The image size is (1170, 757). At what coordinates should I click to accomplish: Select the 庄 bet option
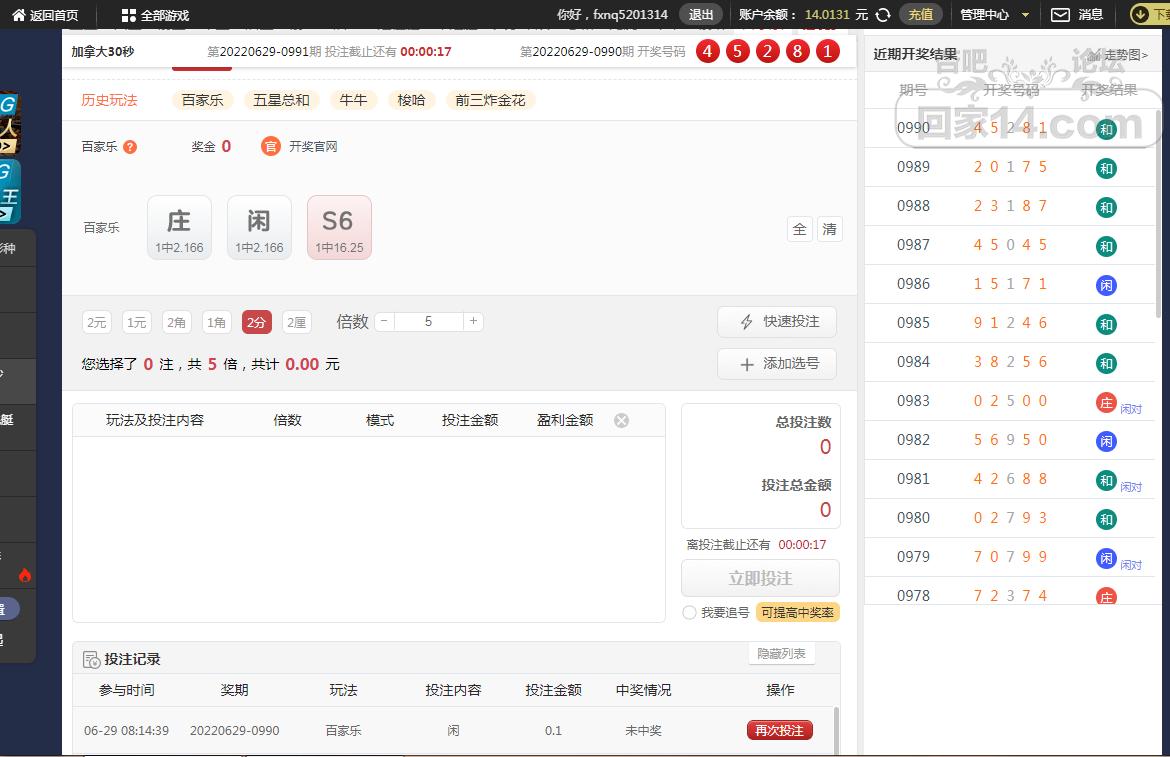pyautogui.click(x=179, y=227)
